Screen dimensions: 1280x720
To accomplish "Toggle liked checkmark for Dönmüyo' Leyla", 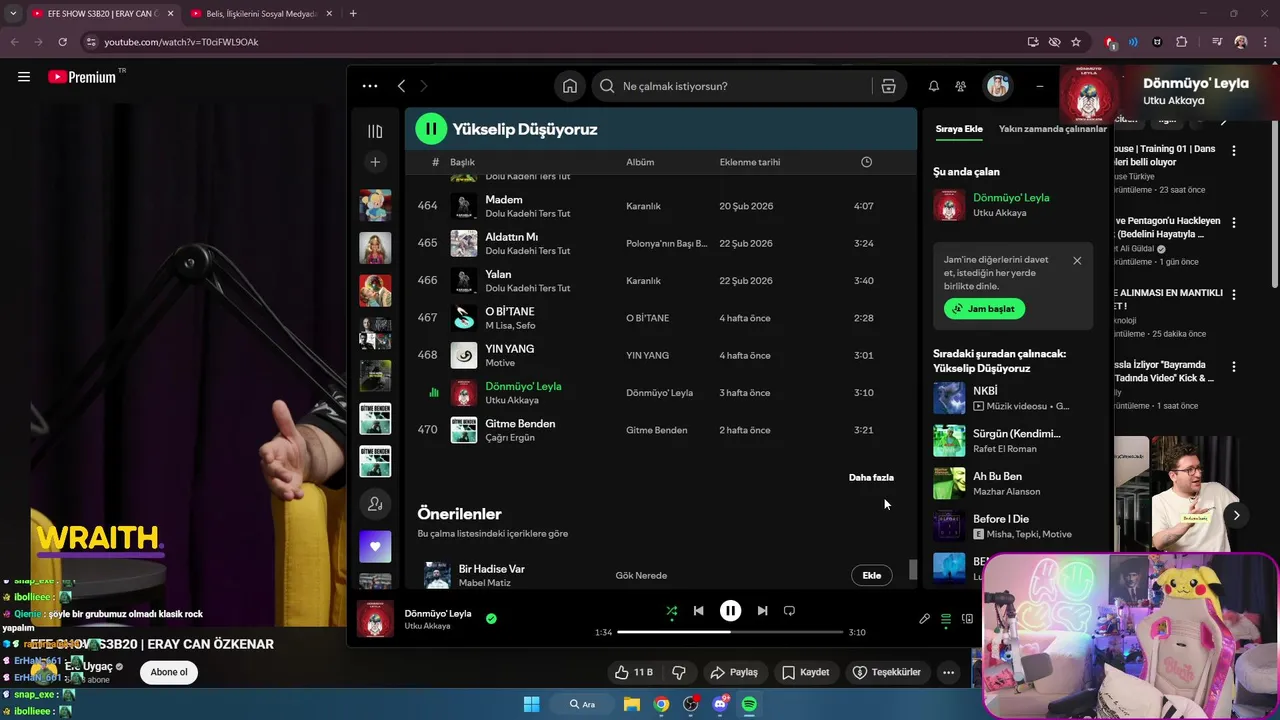I will (x=491, y=618).
